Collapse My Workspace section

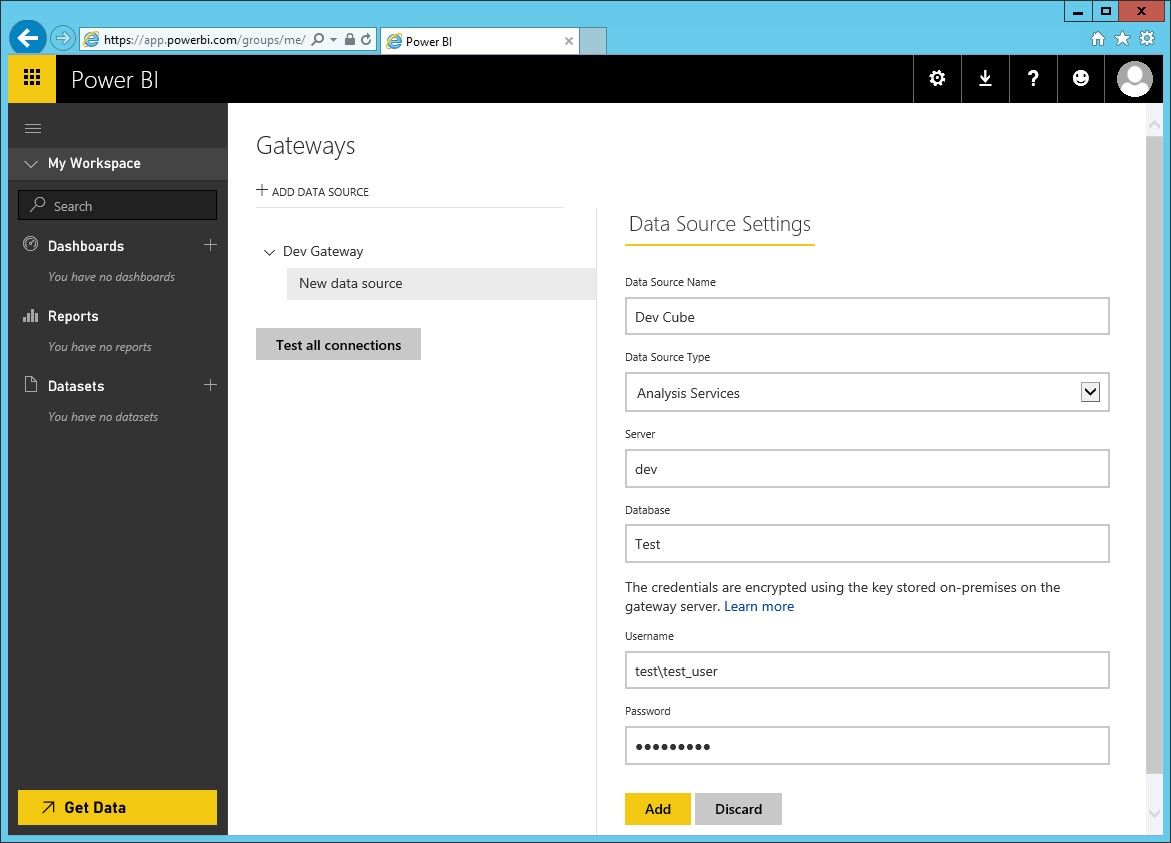(x=29, y=163)
